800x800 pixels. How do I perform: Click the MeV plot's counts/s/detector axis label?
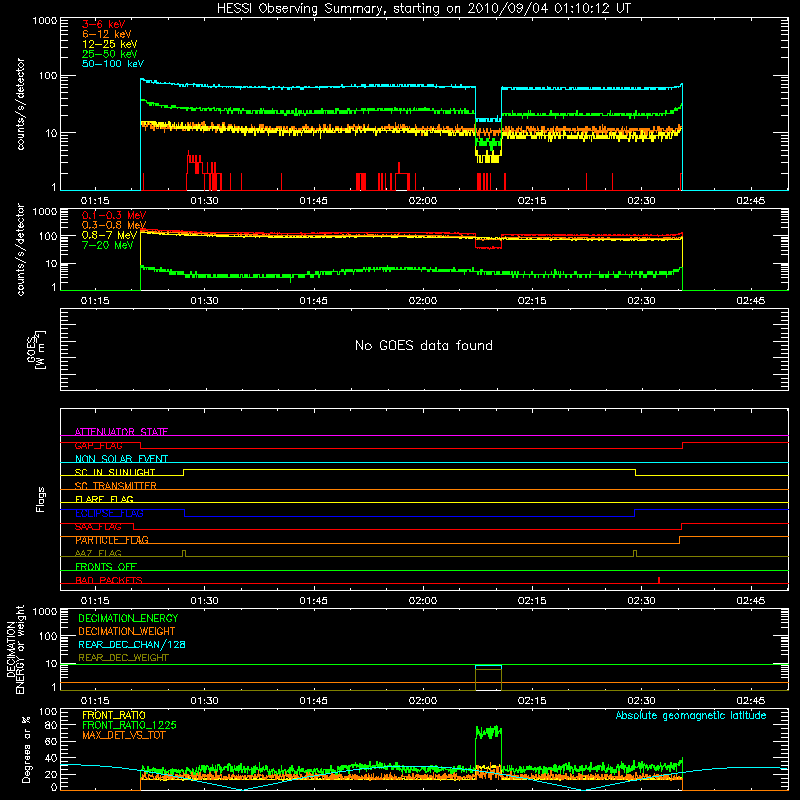pyautogui.click(x=21, y=249)
